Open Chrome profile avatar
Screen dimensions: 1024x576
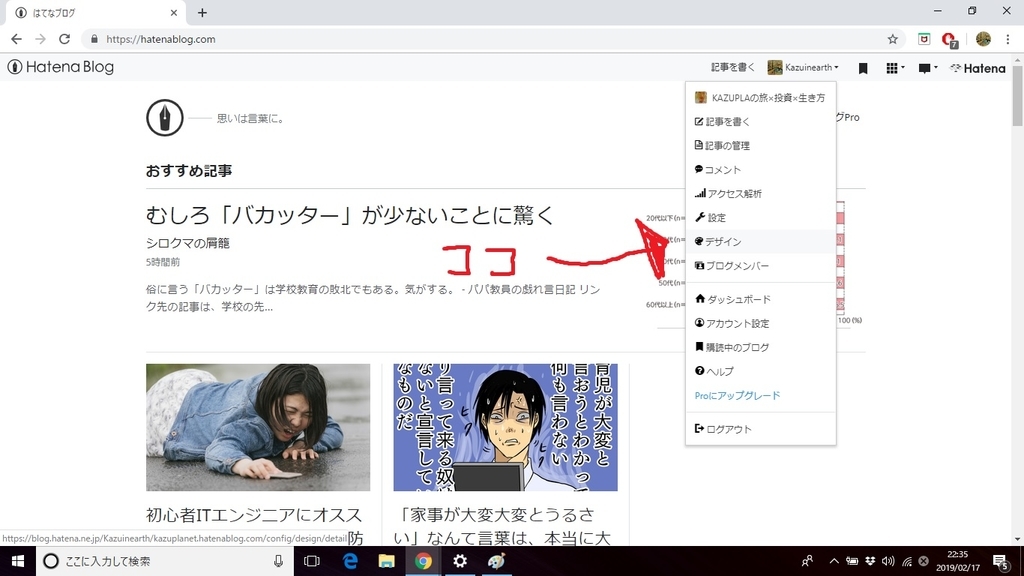tap(983, 39)
